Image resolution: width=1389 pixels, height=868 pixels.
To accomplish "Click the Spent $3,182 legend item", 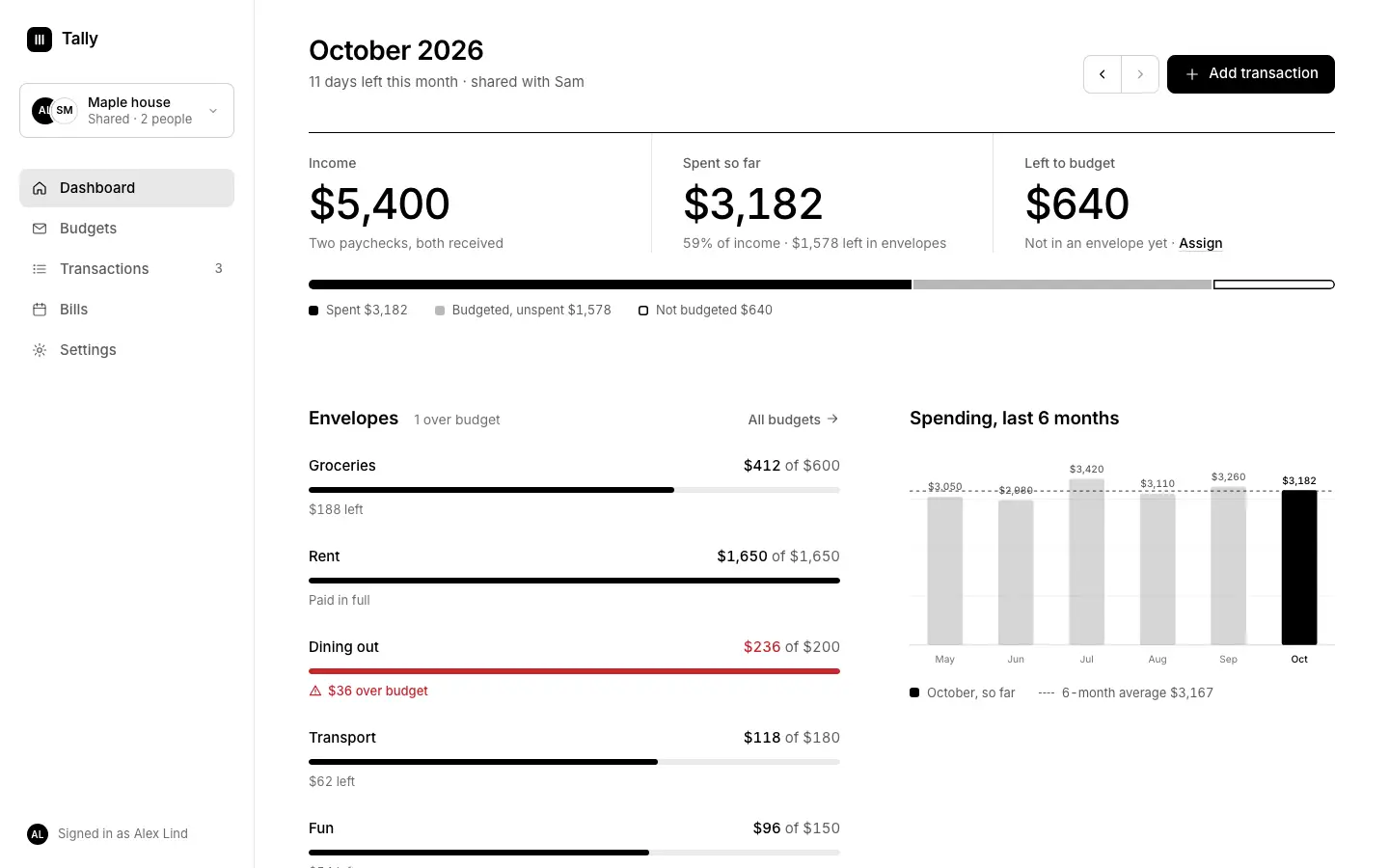I will [358, 311].
